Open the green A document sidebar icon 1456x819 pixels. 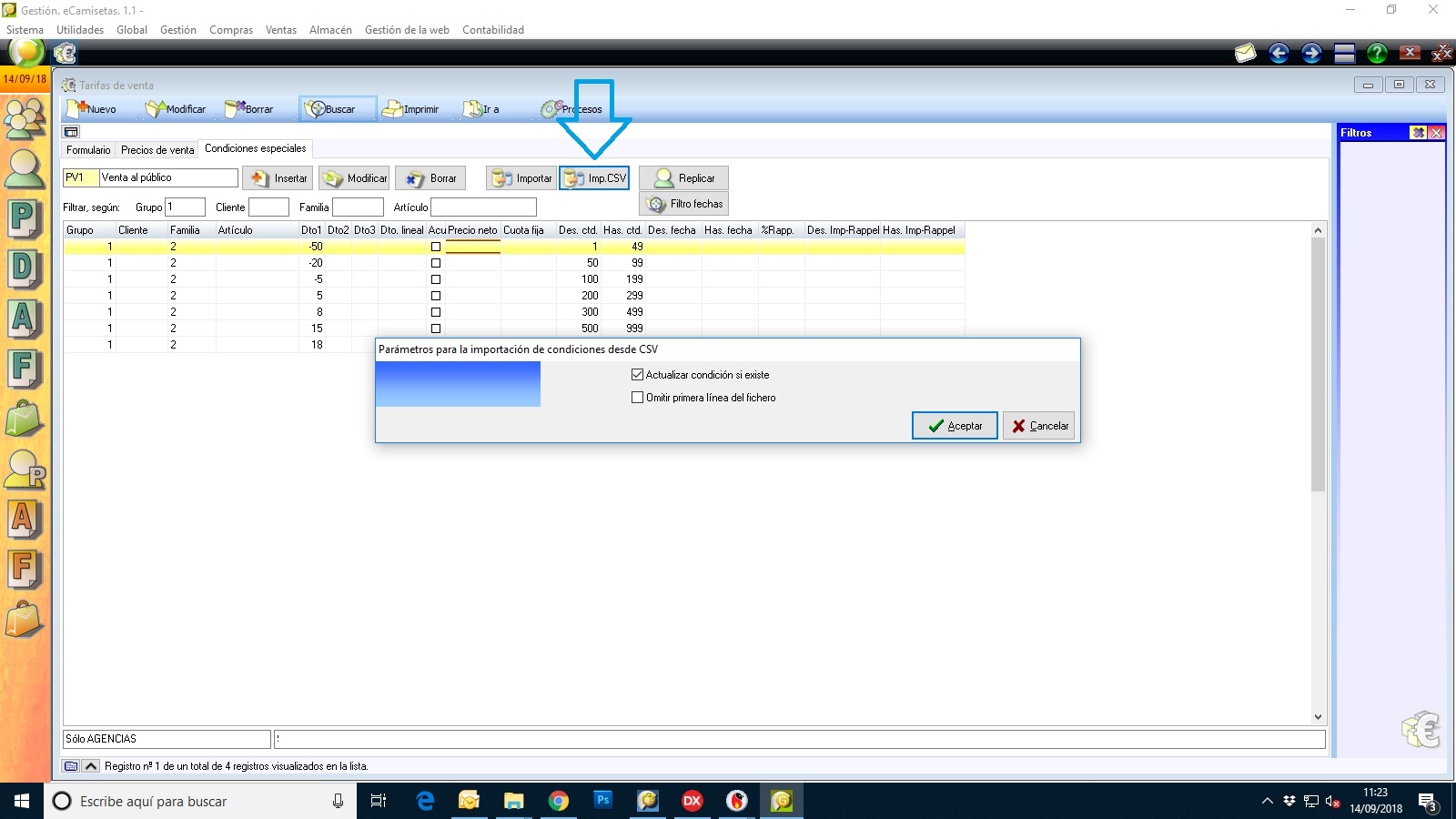coord(25,319)
